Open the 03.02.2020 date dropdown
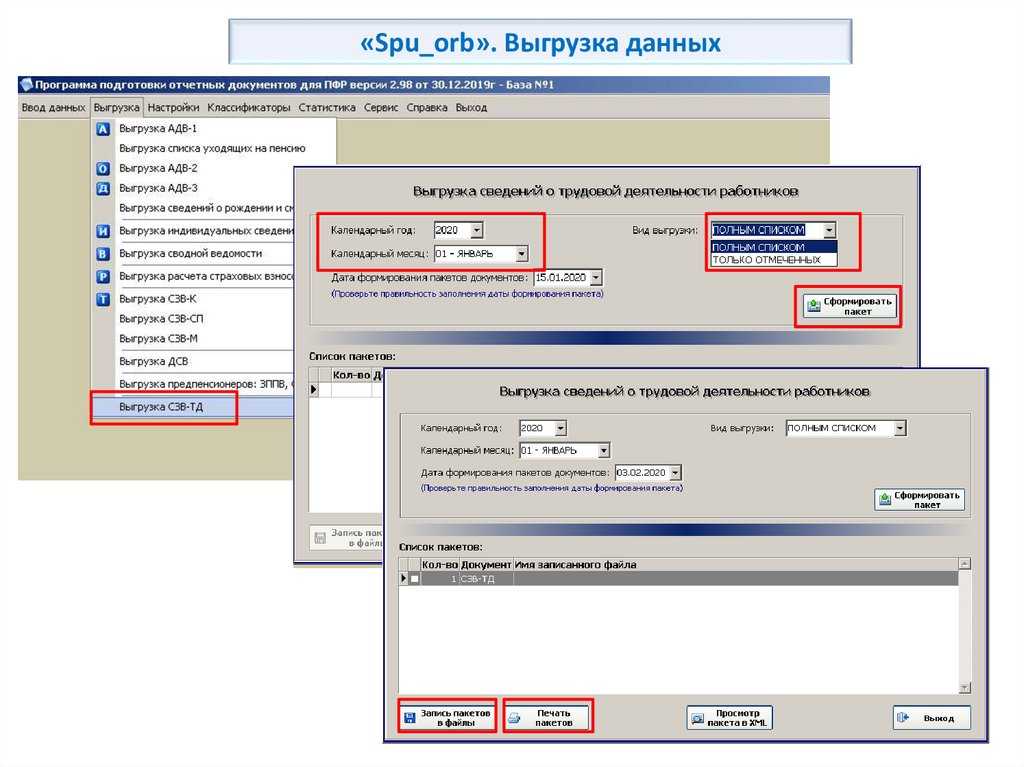The width and height of the screenshot is (1024, 767). coord(675,472)
